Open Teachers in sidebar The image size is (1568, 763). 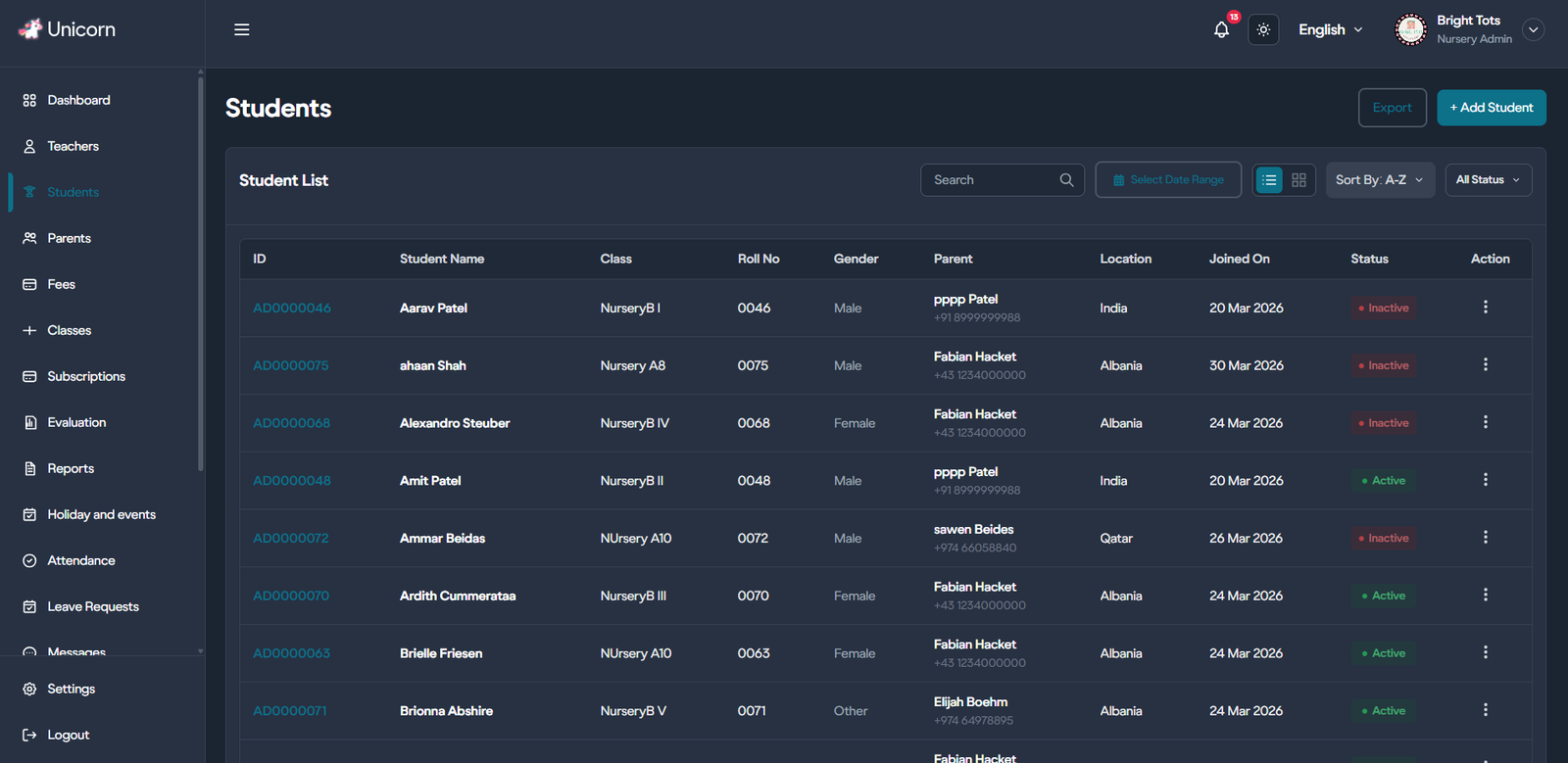(x=73, y=146)
